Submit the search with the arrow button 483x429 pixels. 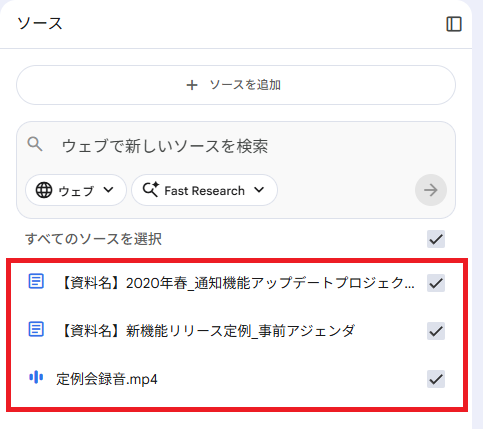431,190
